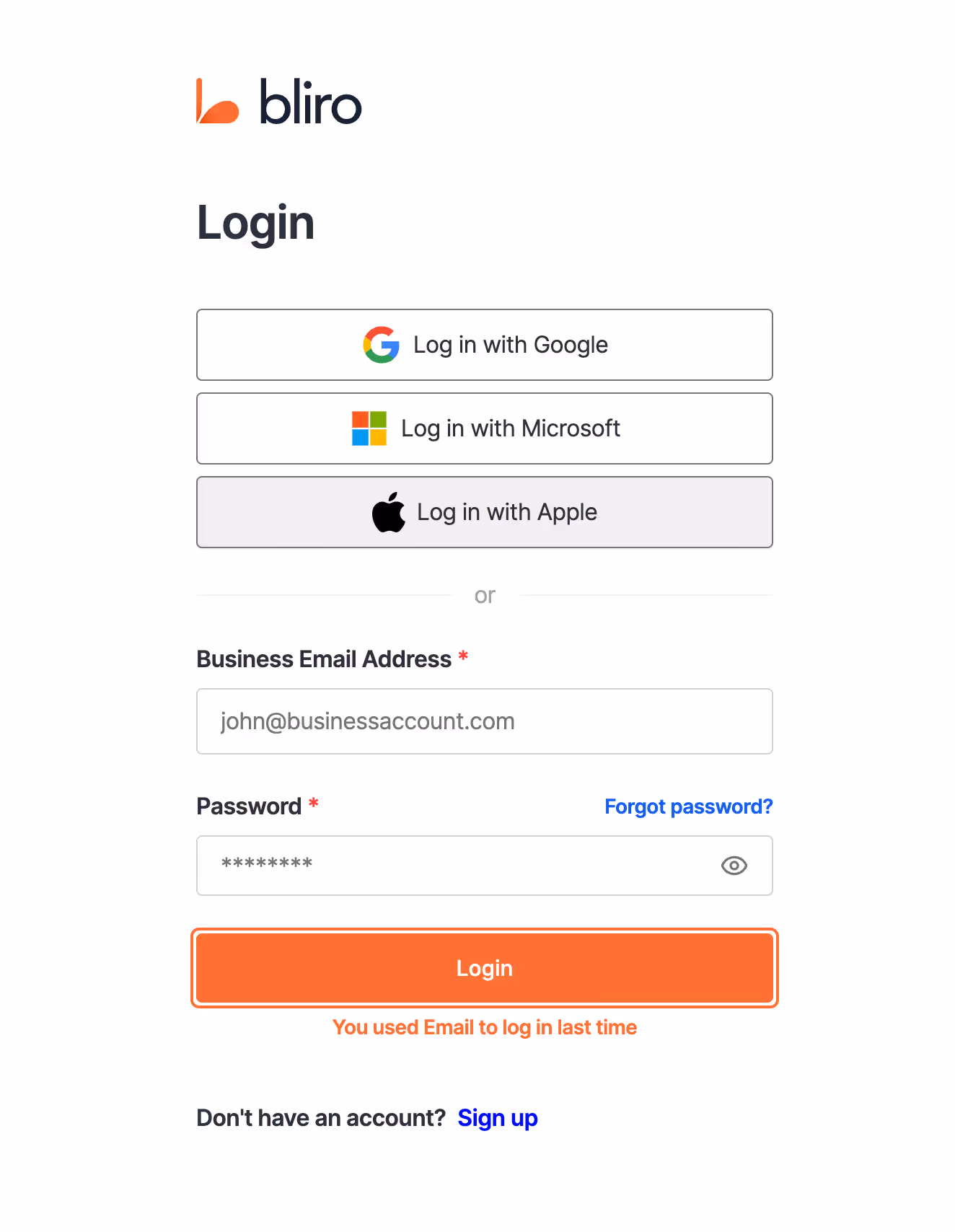Choose Log in with Microsoft
The width and height of the screenshot is (955, 1232).
point(485,428)
